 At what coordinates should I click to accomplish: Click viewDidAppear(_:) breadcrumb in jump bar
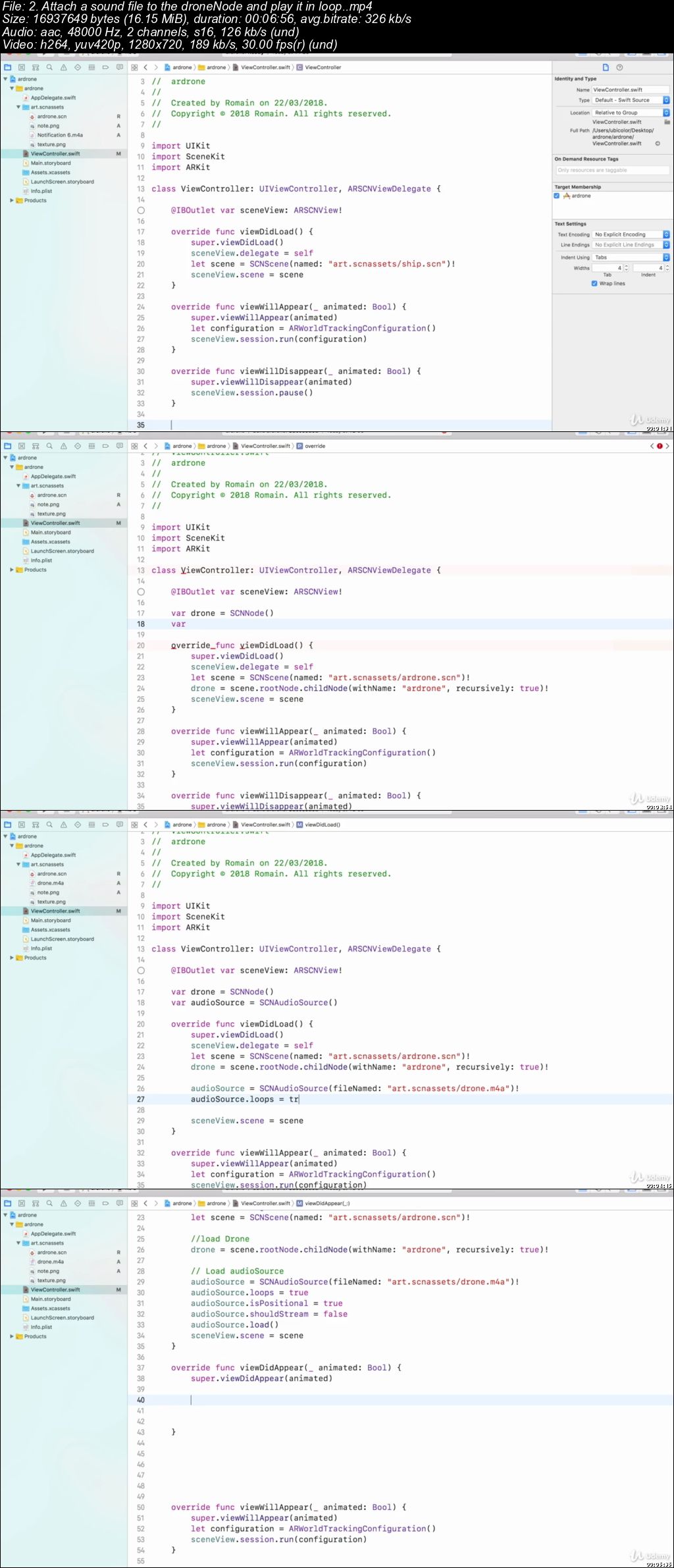[323, 1203]
